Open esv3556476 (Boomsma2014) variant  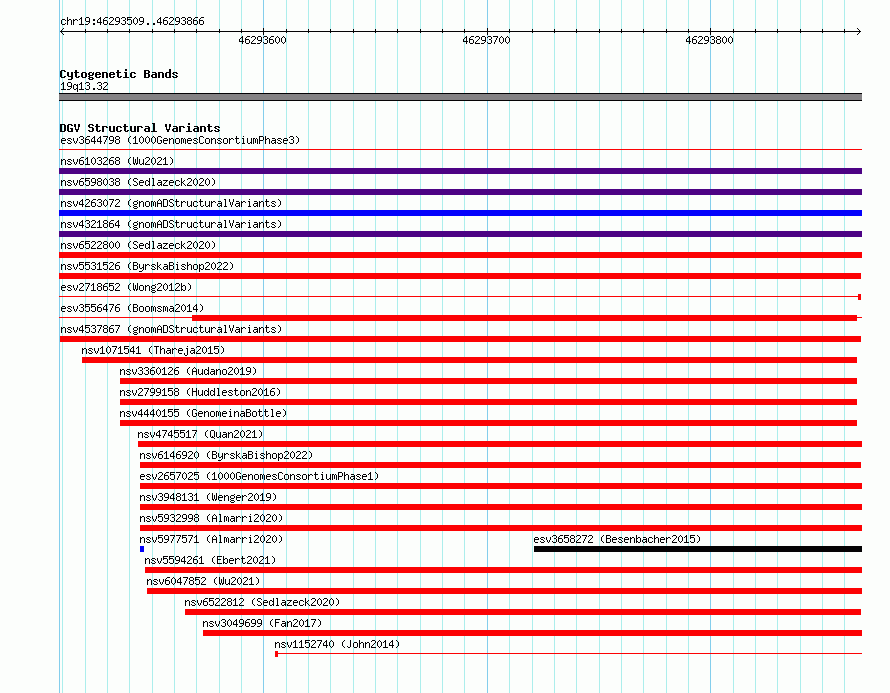point(132,308)
